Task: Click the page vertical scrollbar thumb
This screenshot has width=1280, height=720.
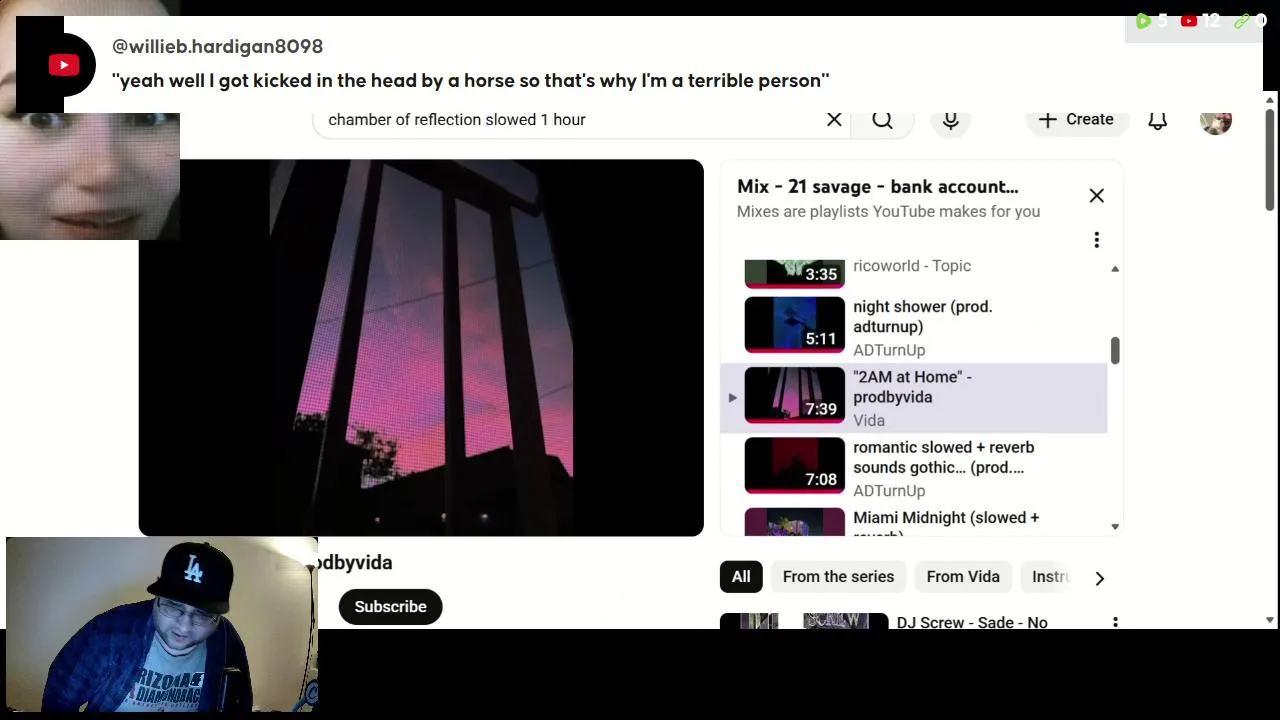Action: pyautogui.click(x=1271, y=160)
